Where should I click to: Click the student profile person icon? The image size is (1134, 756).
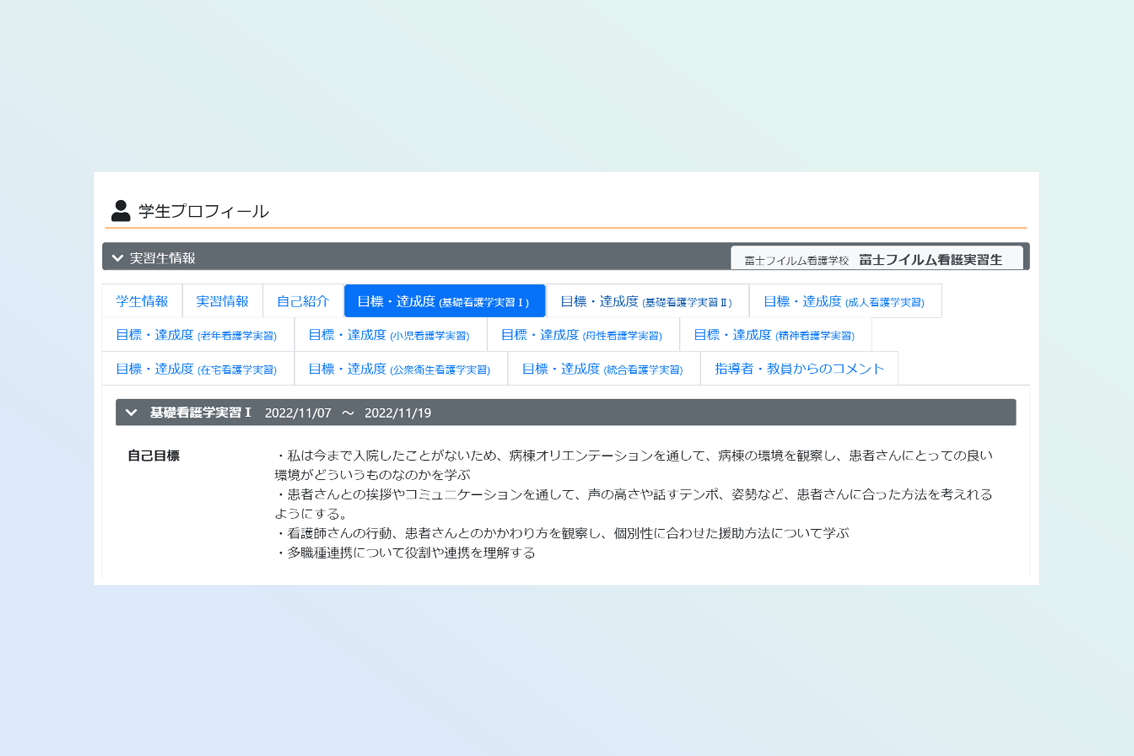coord(121,211)
